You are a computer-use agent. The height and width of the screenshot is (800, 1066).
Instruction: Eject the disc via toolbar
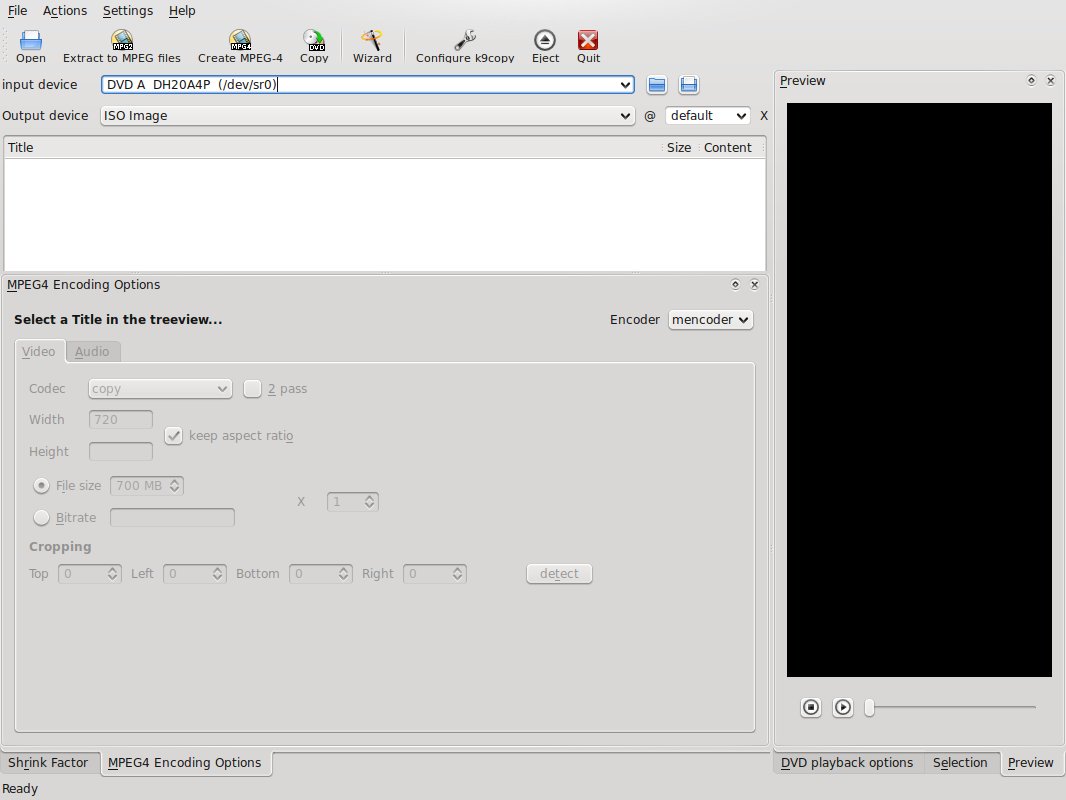click(x=545, y=47)
